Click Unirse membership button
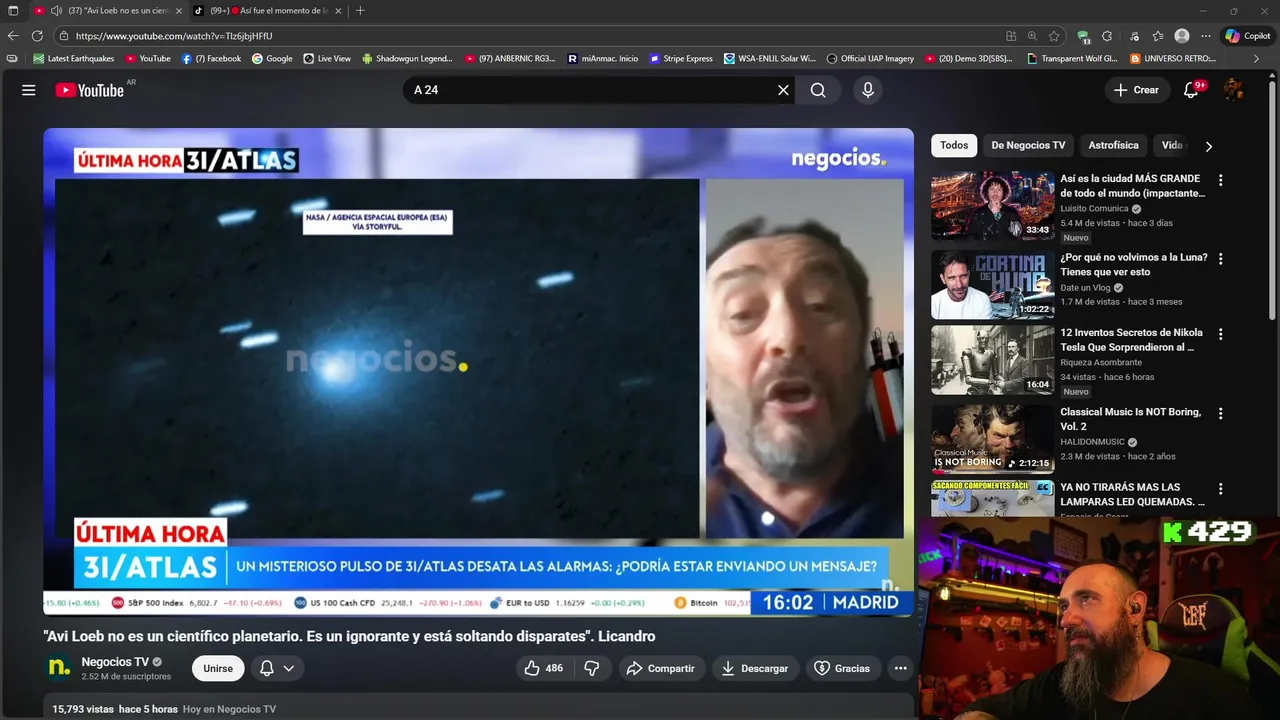1280x720 pixels. (218, 668)
